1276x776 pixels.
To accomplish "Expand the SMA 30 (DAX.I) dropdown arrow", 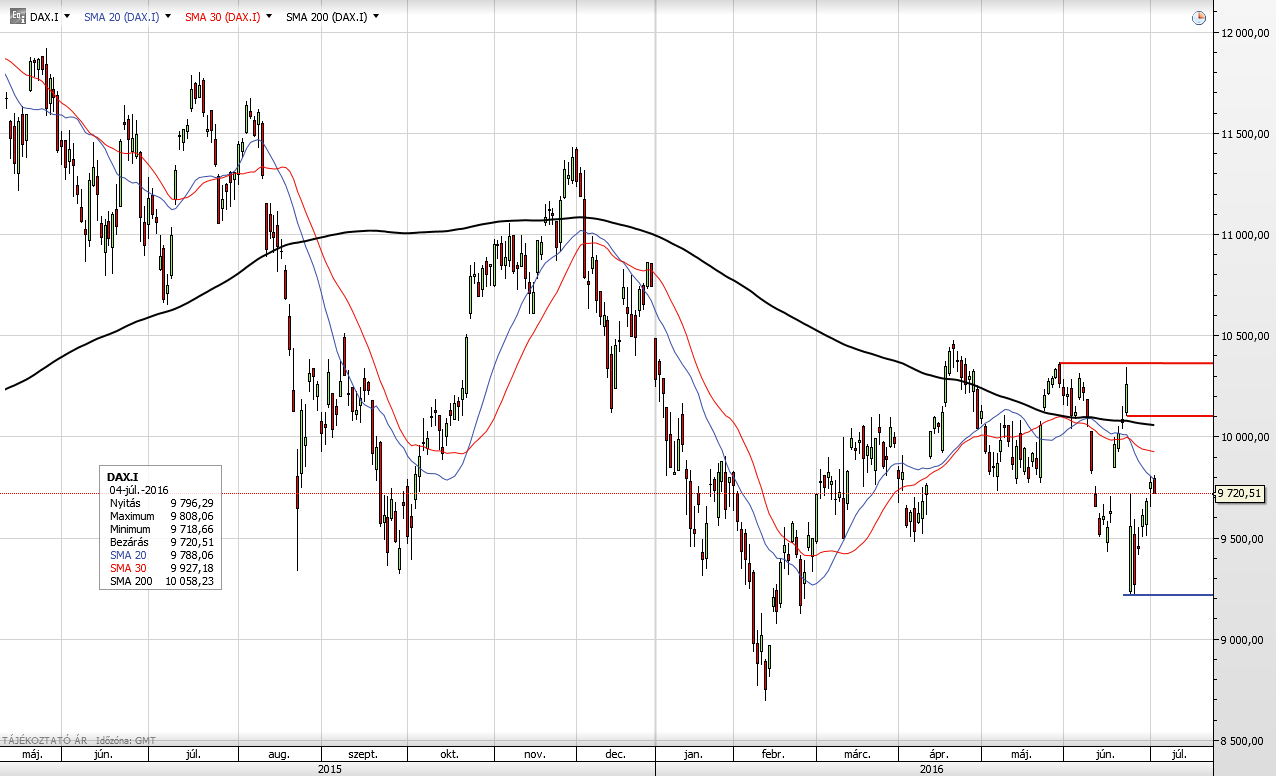I will (269, 17).
